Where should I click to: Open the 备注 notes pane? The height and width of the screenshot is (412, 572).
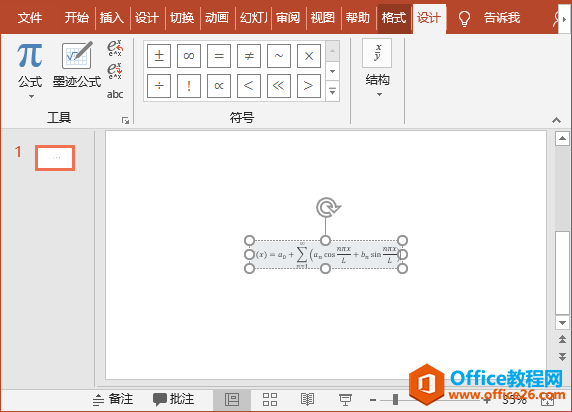(113, 399)
